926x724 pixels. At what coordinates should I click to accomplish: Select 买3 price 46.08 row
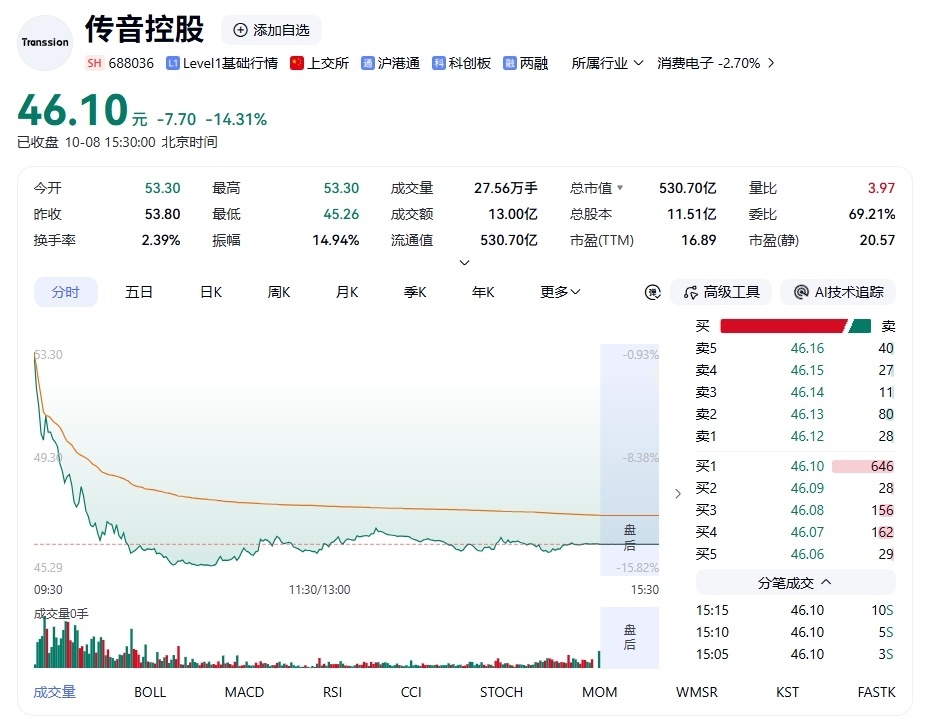(795, 510)
